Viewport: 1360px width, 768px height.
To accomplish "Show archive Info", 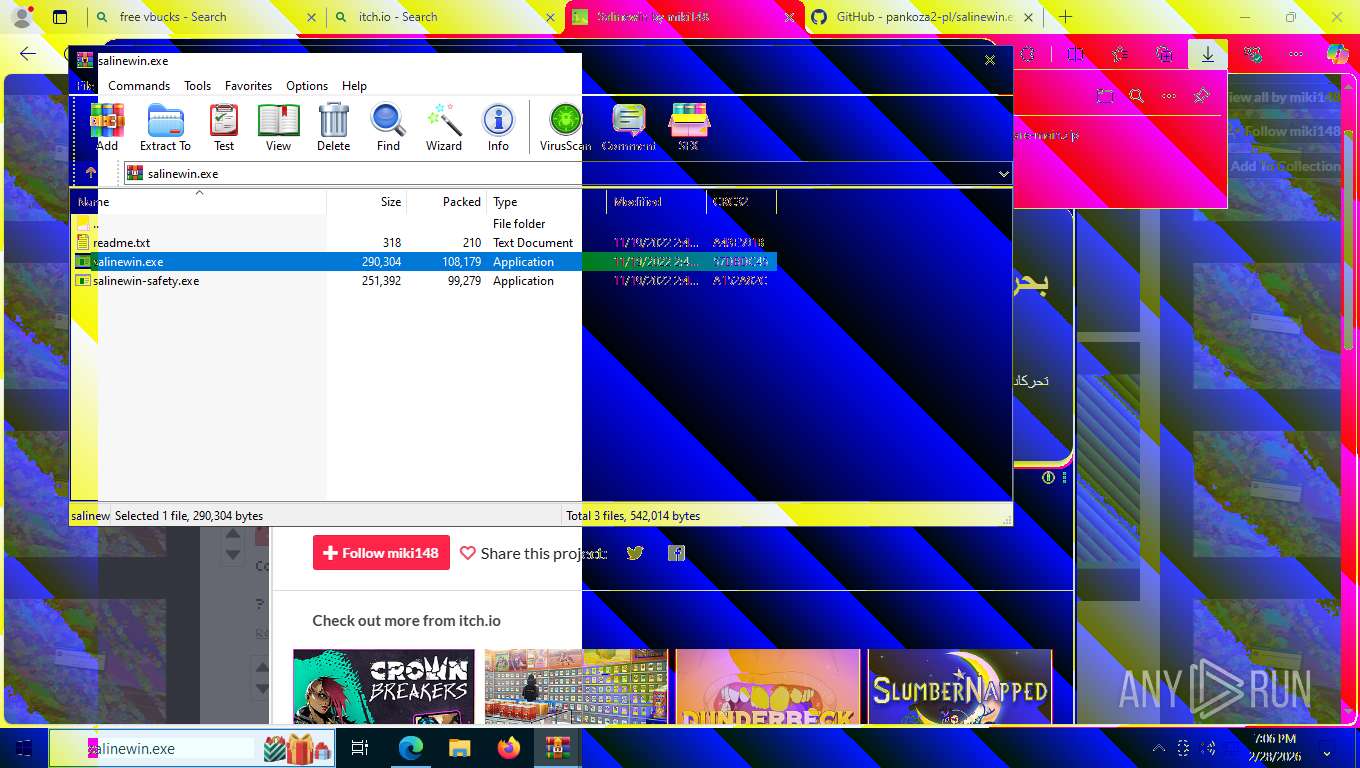I will tap(498, 127).
